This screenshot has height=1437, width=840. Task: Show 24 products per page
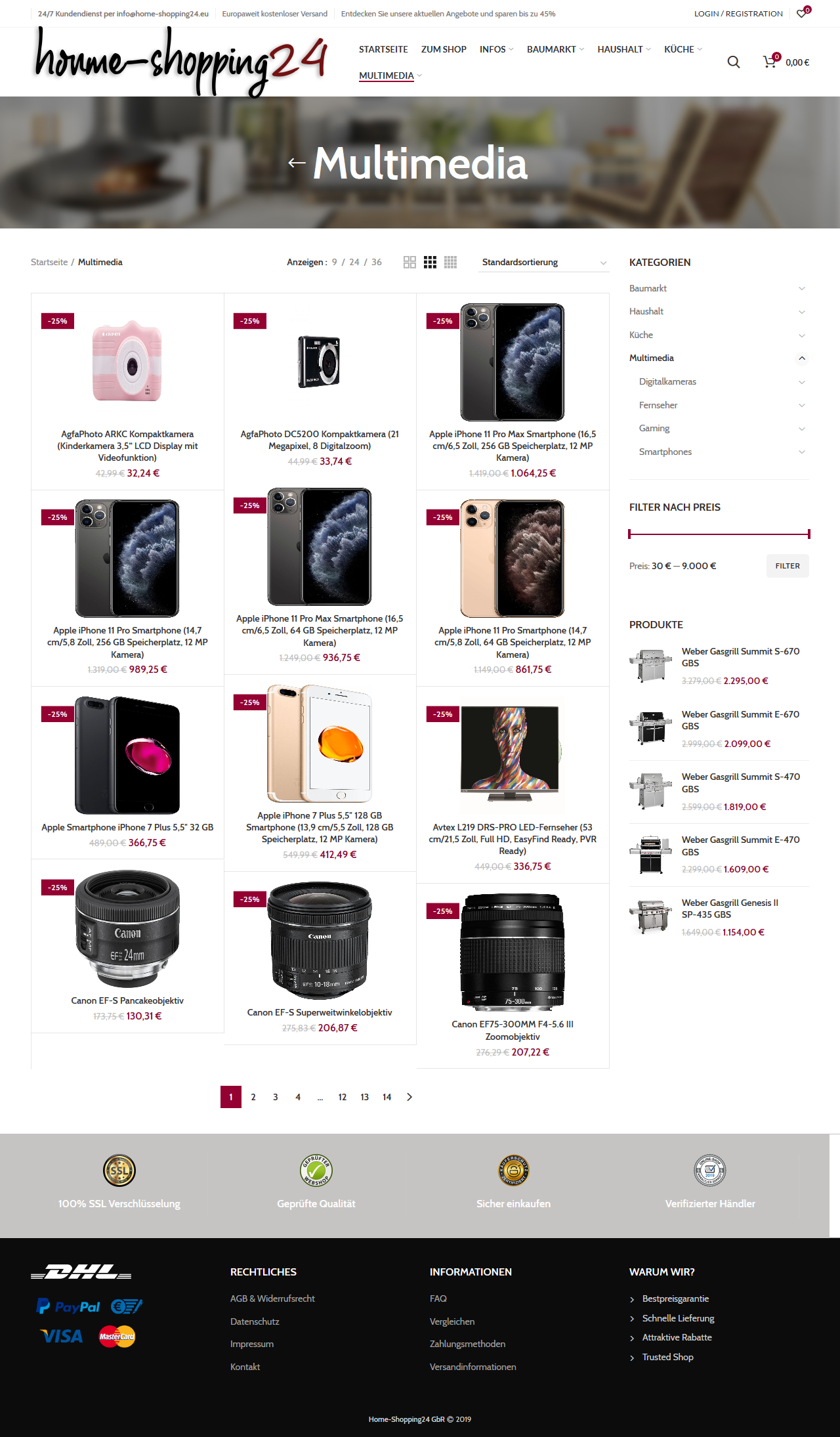(354, 262)
